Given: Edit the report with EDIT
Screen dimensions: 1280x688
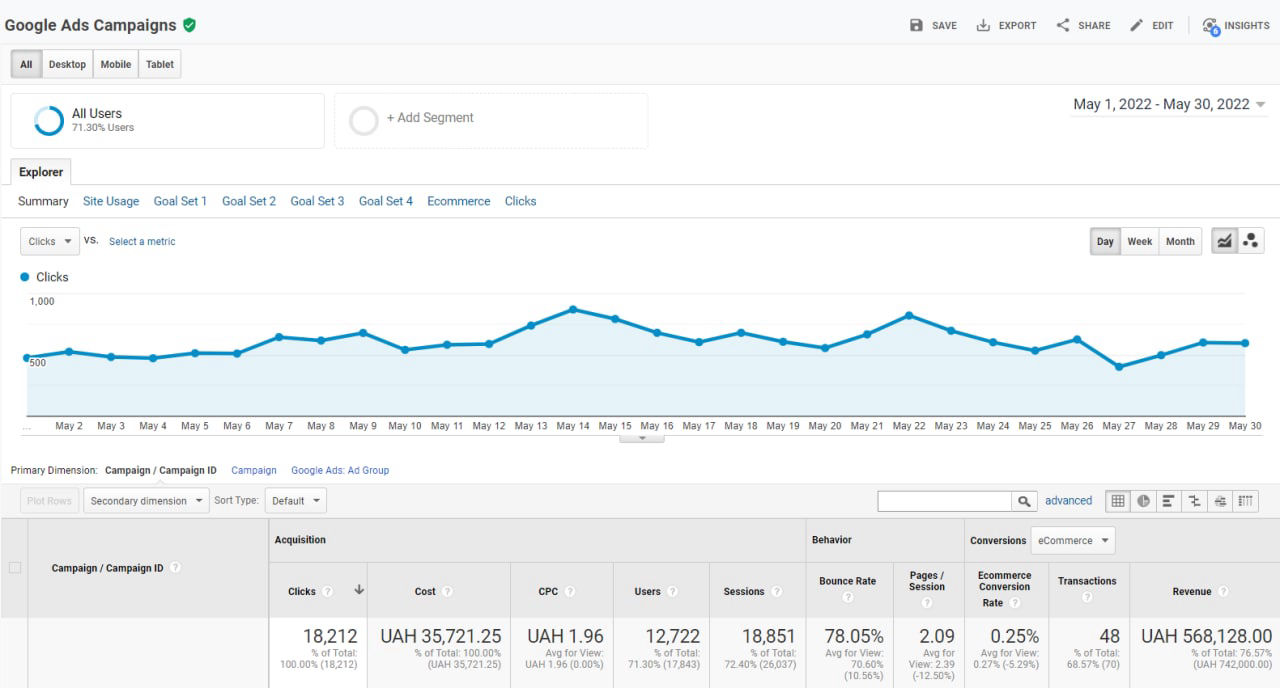Looking at the screenshot, I should [x=1151, y=25].
